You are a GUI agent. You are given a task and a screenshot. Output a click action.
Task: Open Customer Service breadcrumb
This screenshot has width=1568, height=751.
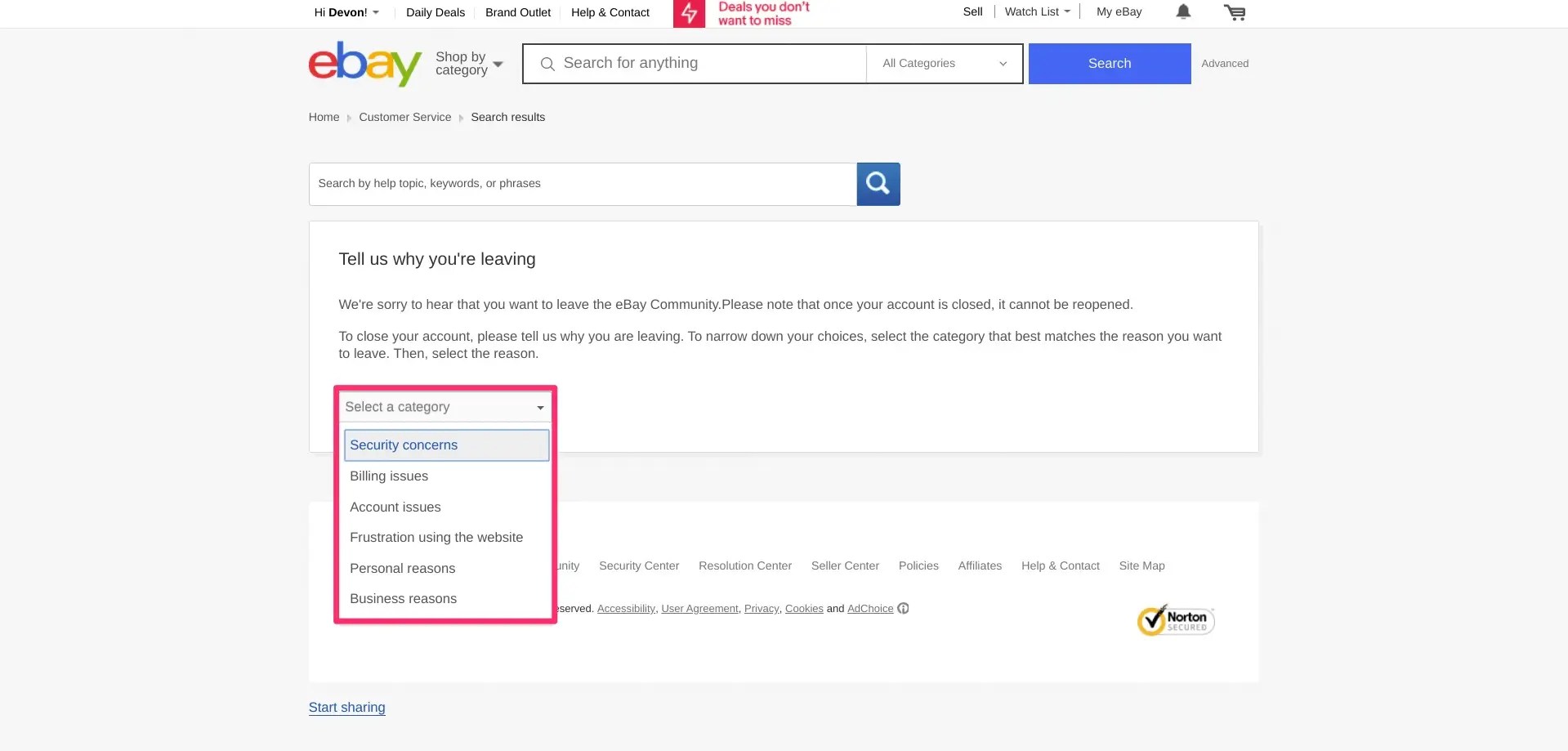pos(405,117)
